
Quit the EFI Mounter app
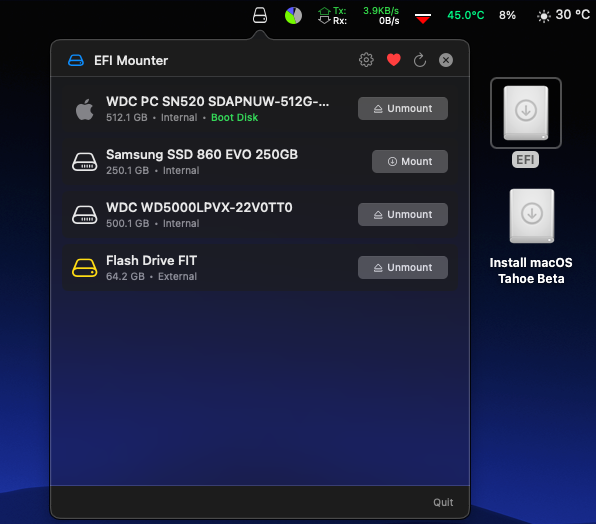pos(443,502)
